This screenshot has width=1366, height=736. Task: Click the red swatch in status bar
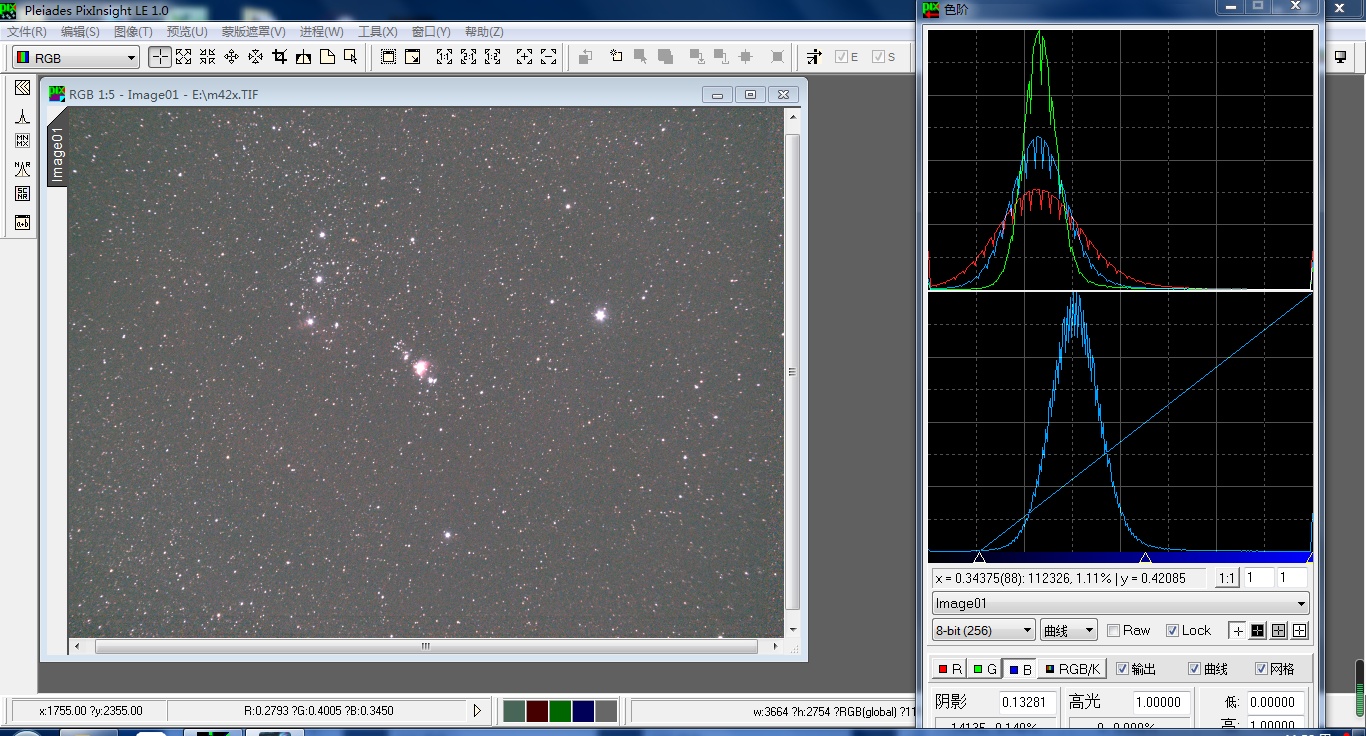537,711
